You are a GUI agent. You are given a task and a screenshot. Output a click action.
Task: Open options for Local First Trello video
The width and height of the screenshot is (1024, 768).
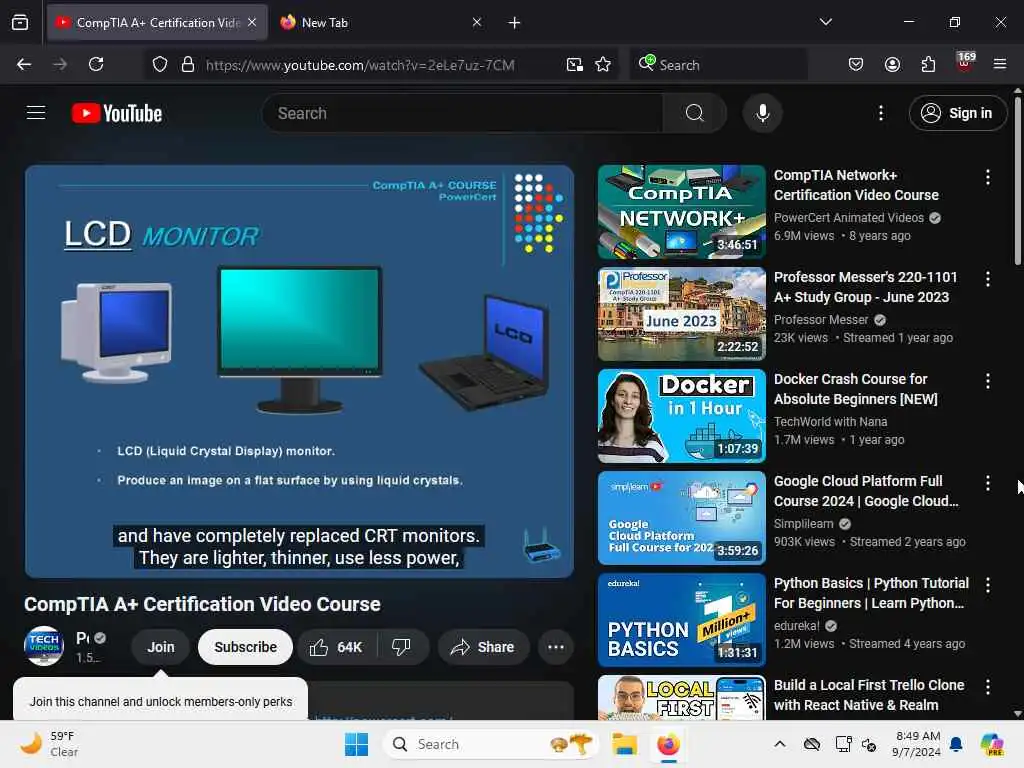(987, 687)
